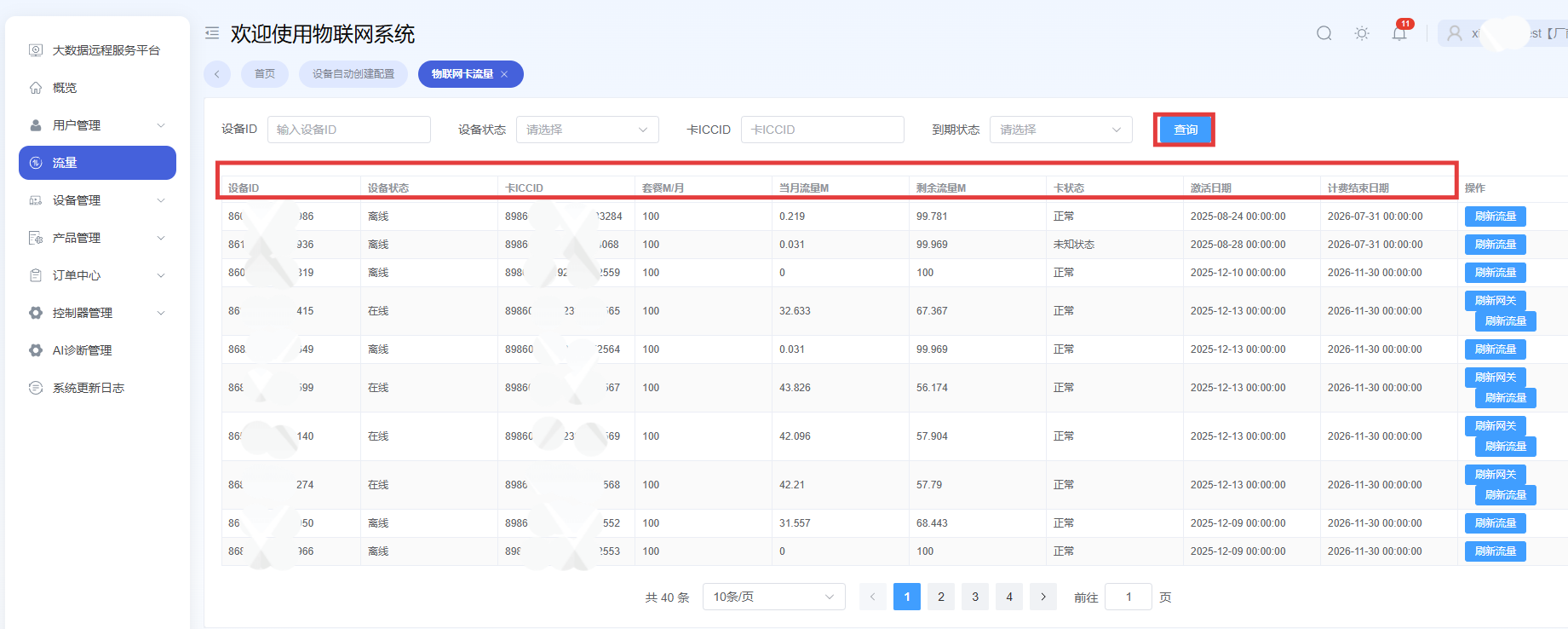Screen dimensions: 1568x629
Task: Open the 10条/页 page size dropdown
Action: pos(774,597)
